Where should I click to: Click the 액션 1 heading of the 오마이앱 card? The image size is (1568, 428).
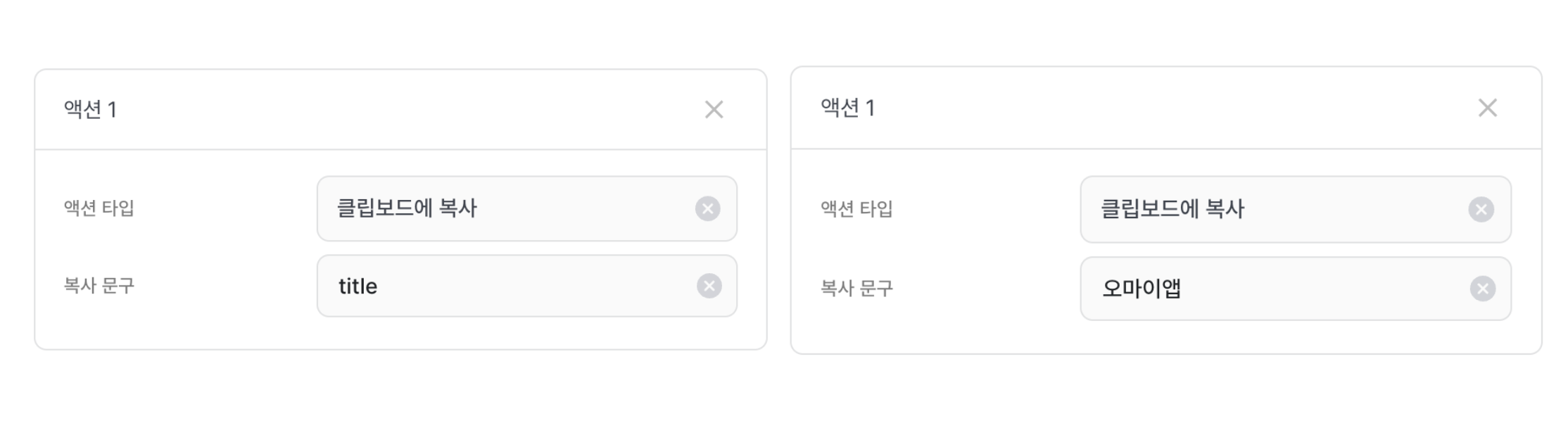tap(847, 108)
